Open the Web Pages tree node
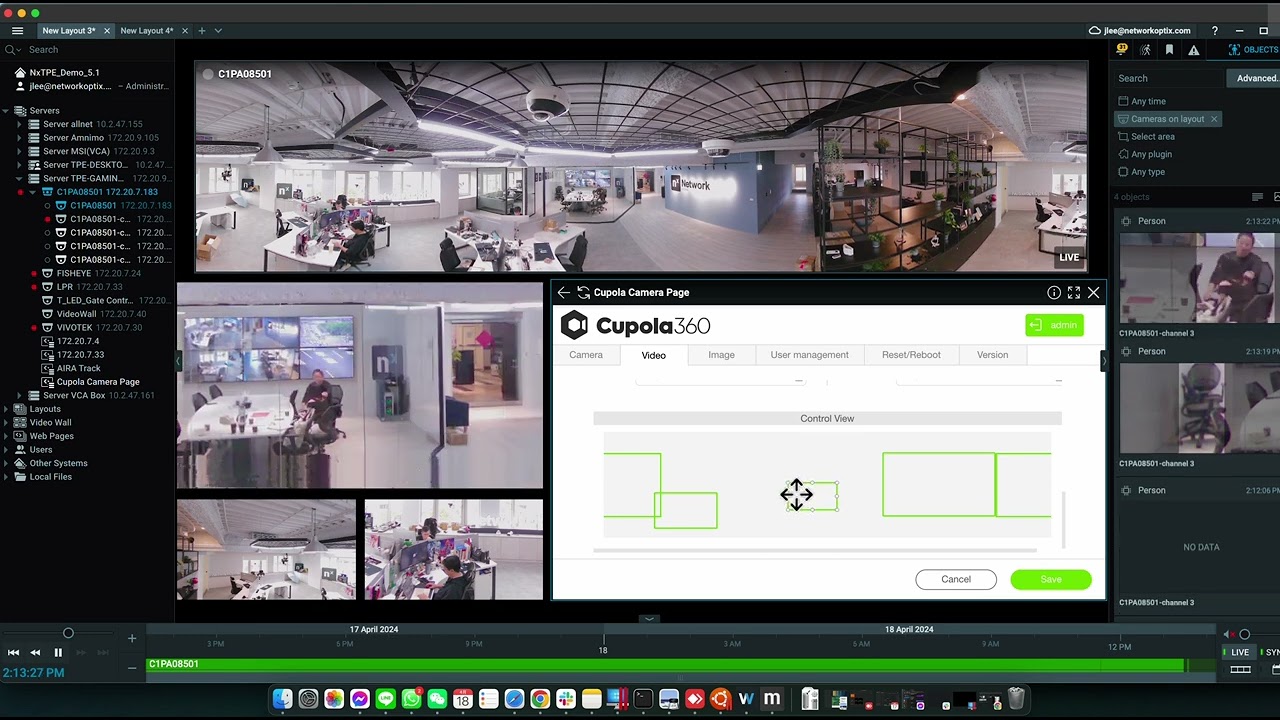The image size is (1280, 720). pyautogui.click(x=51, y=436)
